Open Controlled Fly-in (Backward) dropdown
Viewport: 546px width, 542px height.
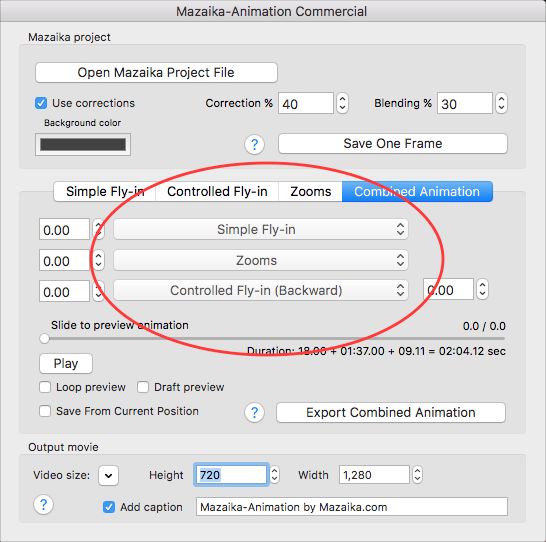click(x=261, y=290)
